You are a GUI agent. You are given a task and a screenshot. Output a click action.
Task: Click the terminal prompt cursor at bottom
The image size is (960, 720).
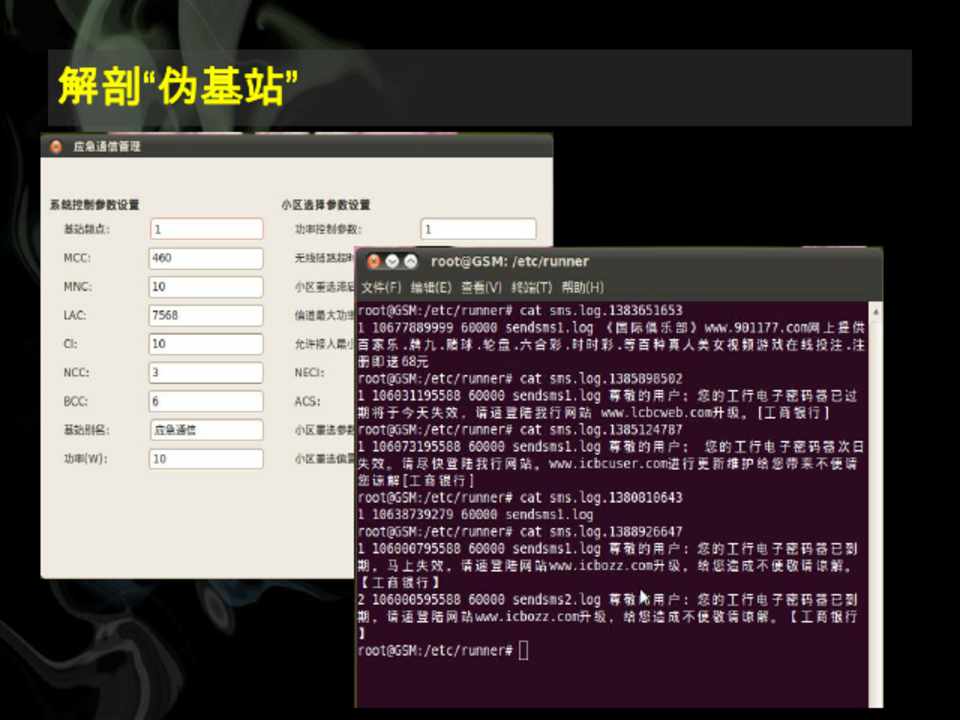tap(524, 651)
